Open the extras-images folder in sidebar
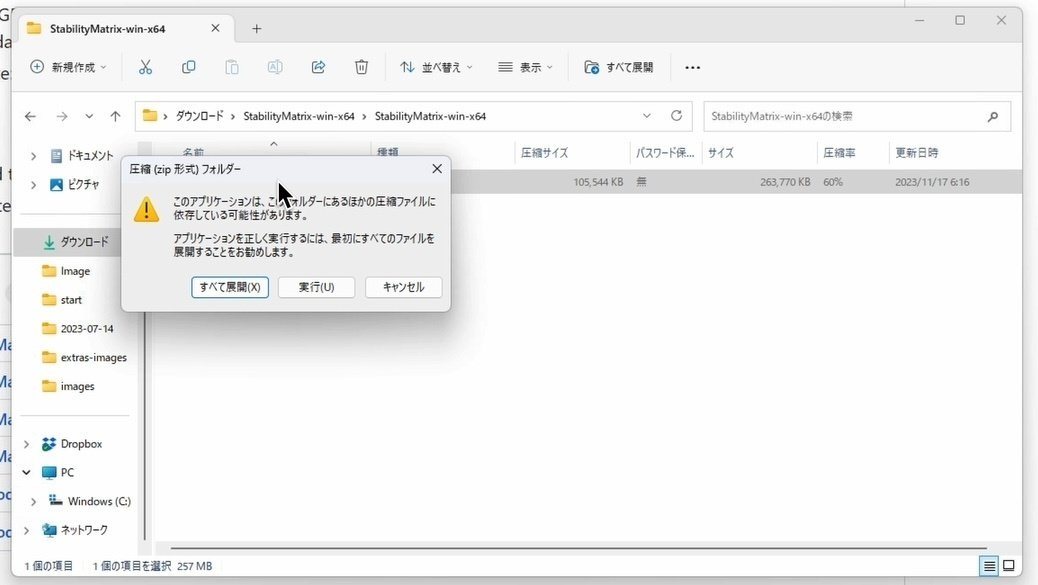 click(x=84, y=357)
